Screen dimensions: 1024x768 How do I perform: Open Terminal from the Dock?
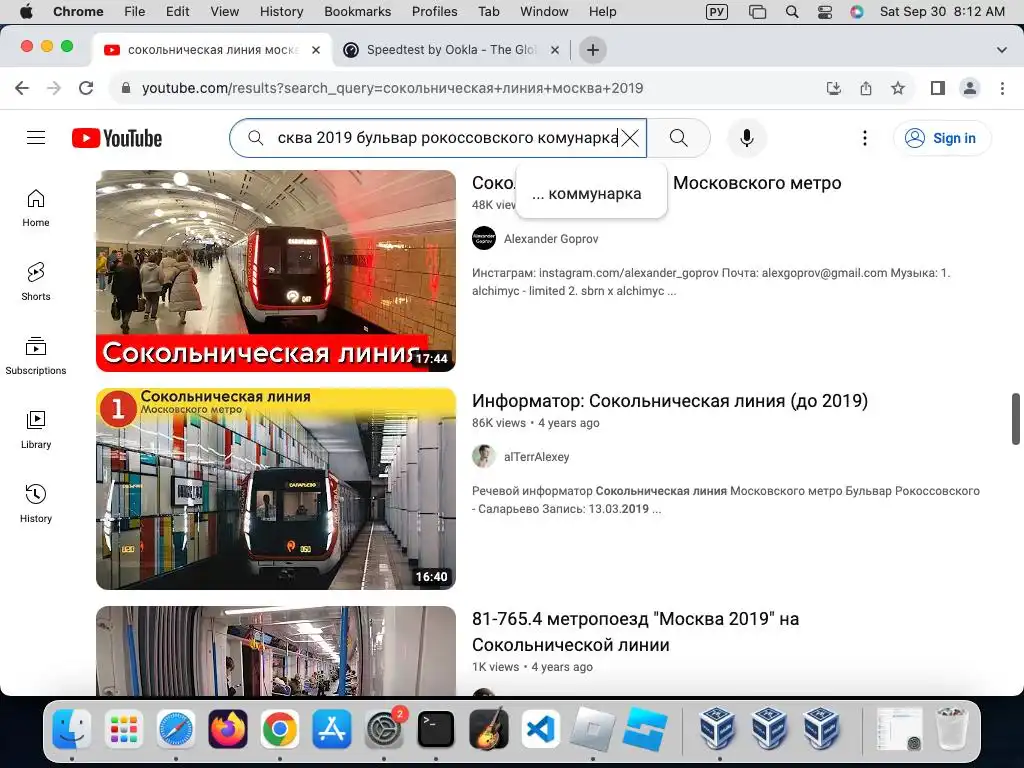click(436, 729)
